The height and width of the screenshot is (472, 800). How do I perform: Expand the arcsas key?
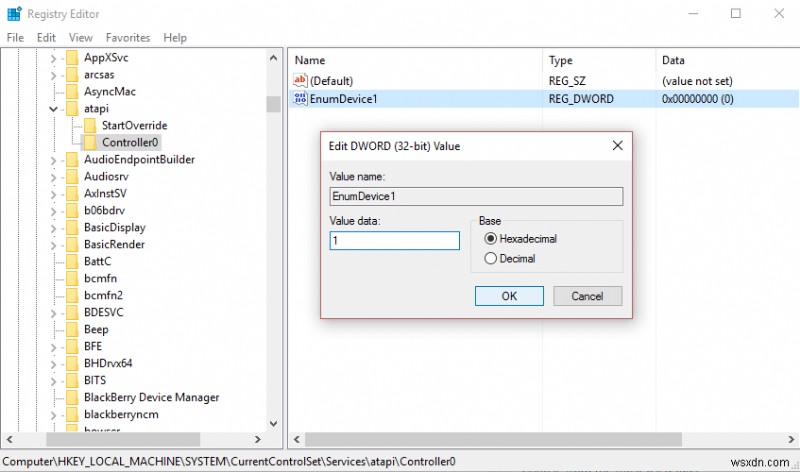(x=53, y=75)
